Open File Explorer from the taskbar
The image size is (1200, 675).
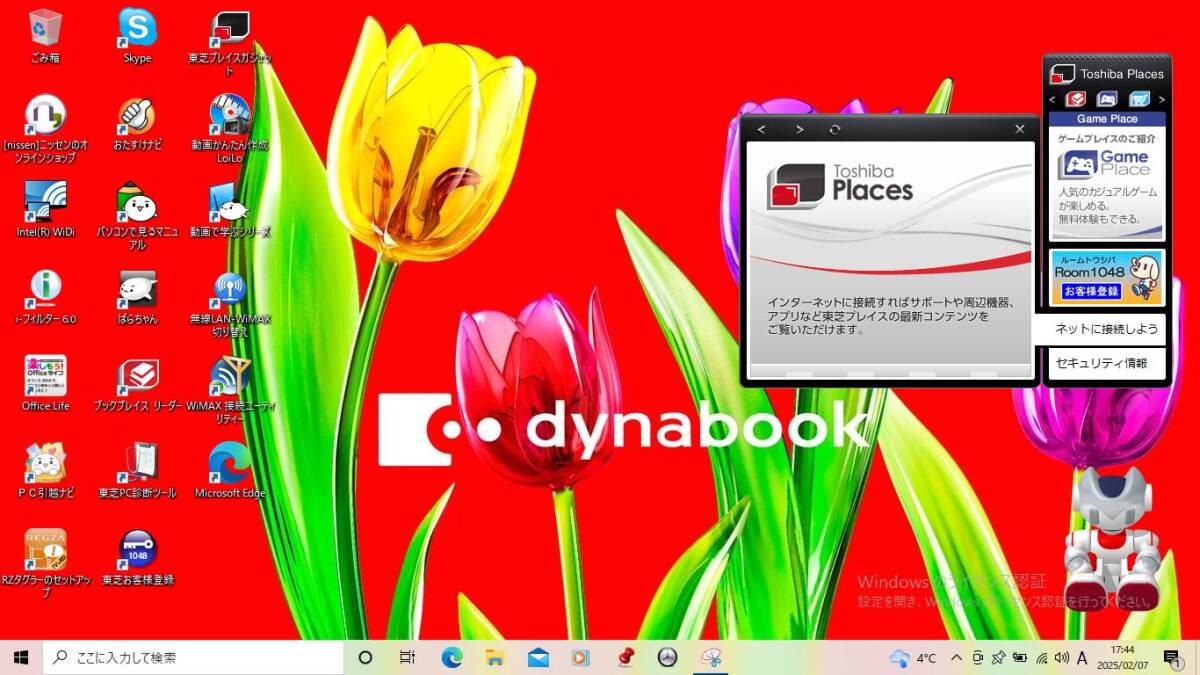point(495,657)
